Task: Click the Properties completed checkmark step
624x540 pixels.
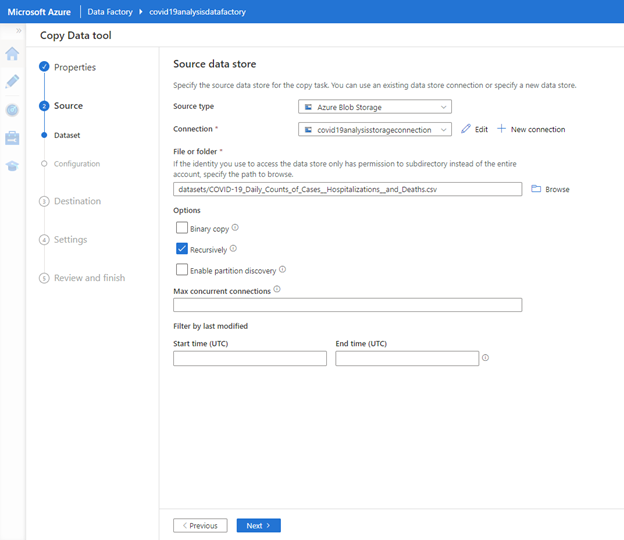Action: tap(44, 66)
